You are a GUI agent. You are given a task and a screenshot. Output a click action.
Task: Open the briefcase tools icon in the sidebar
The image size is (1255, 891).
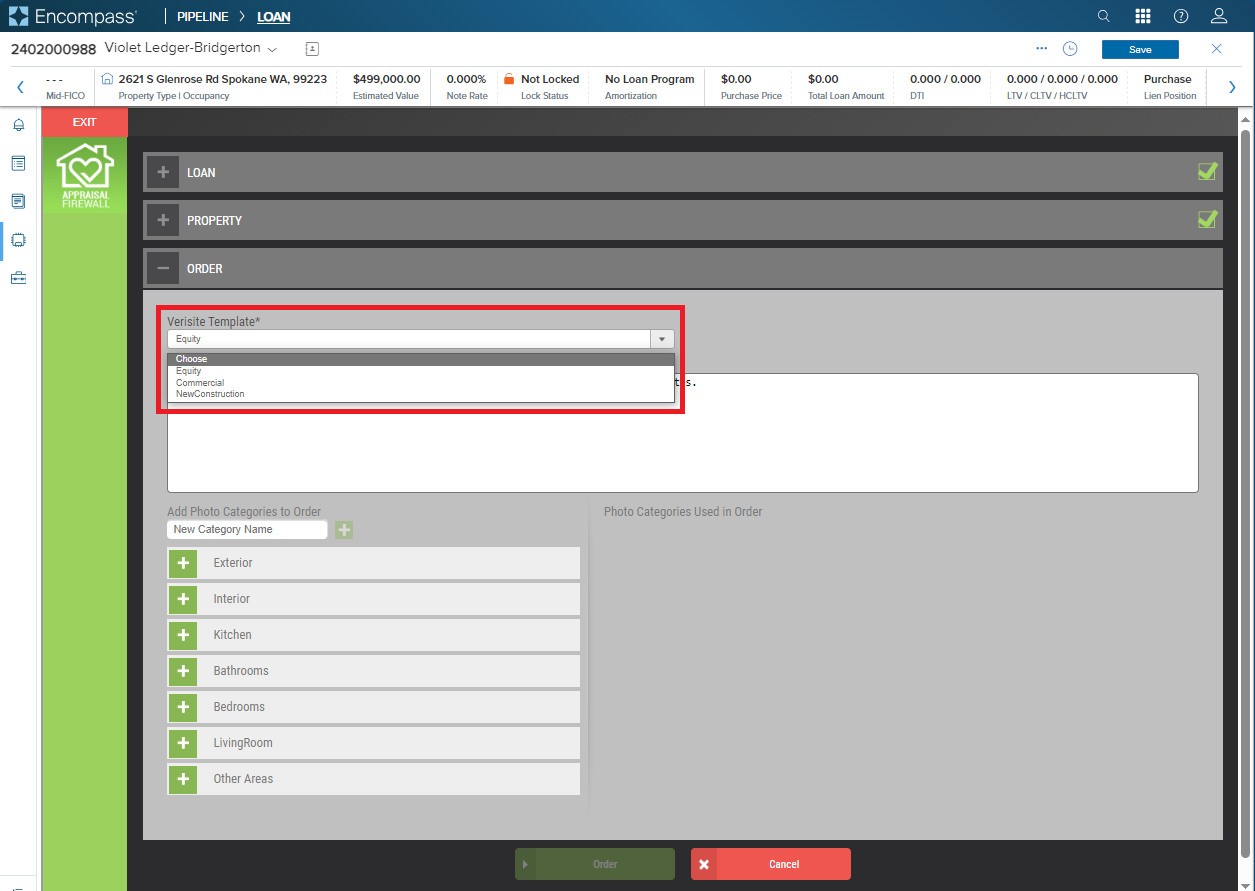point(18,278)
